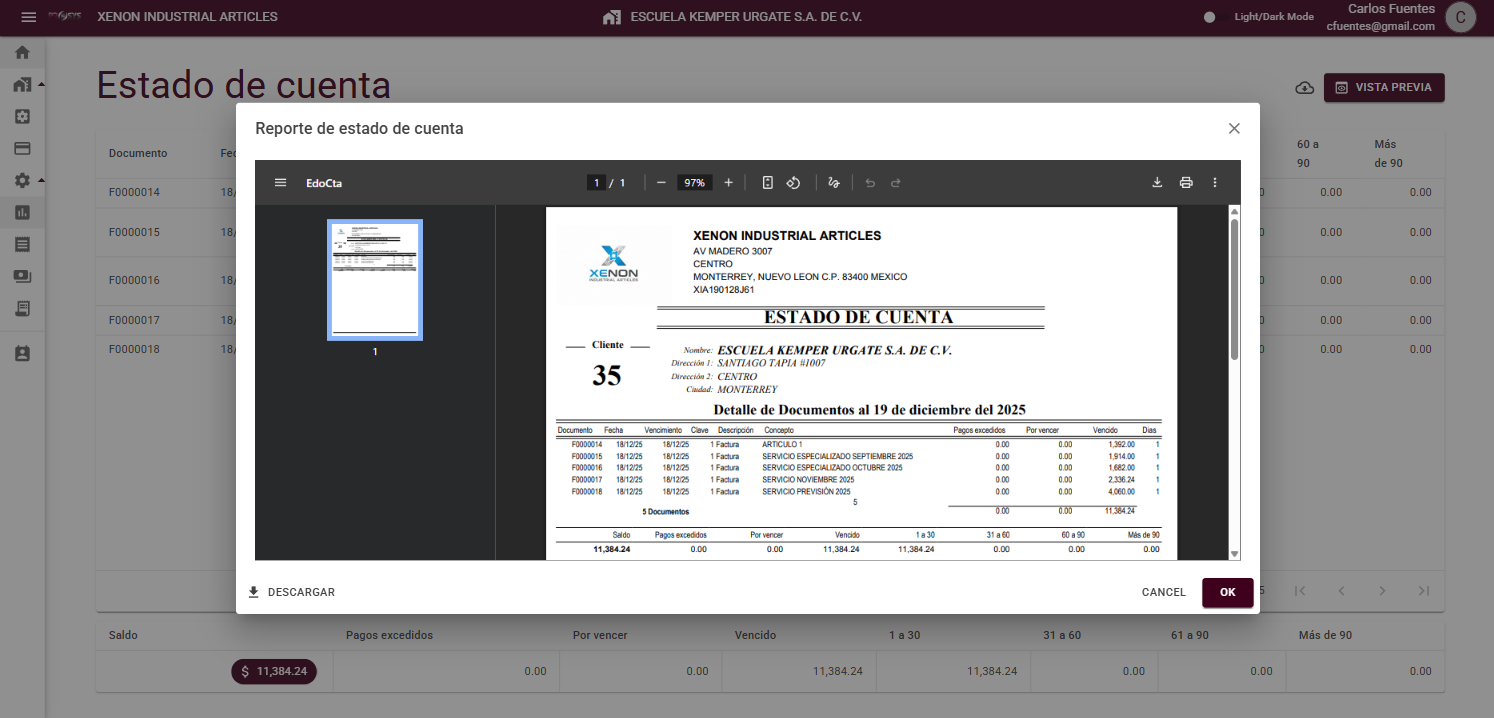
Task: Select page 1 thumbnail in PDF sidebar
Action: (x=375, y=280)
